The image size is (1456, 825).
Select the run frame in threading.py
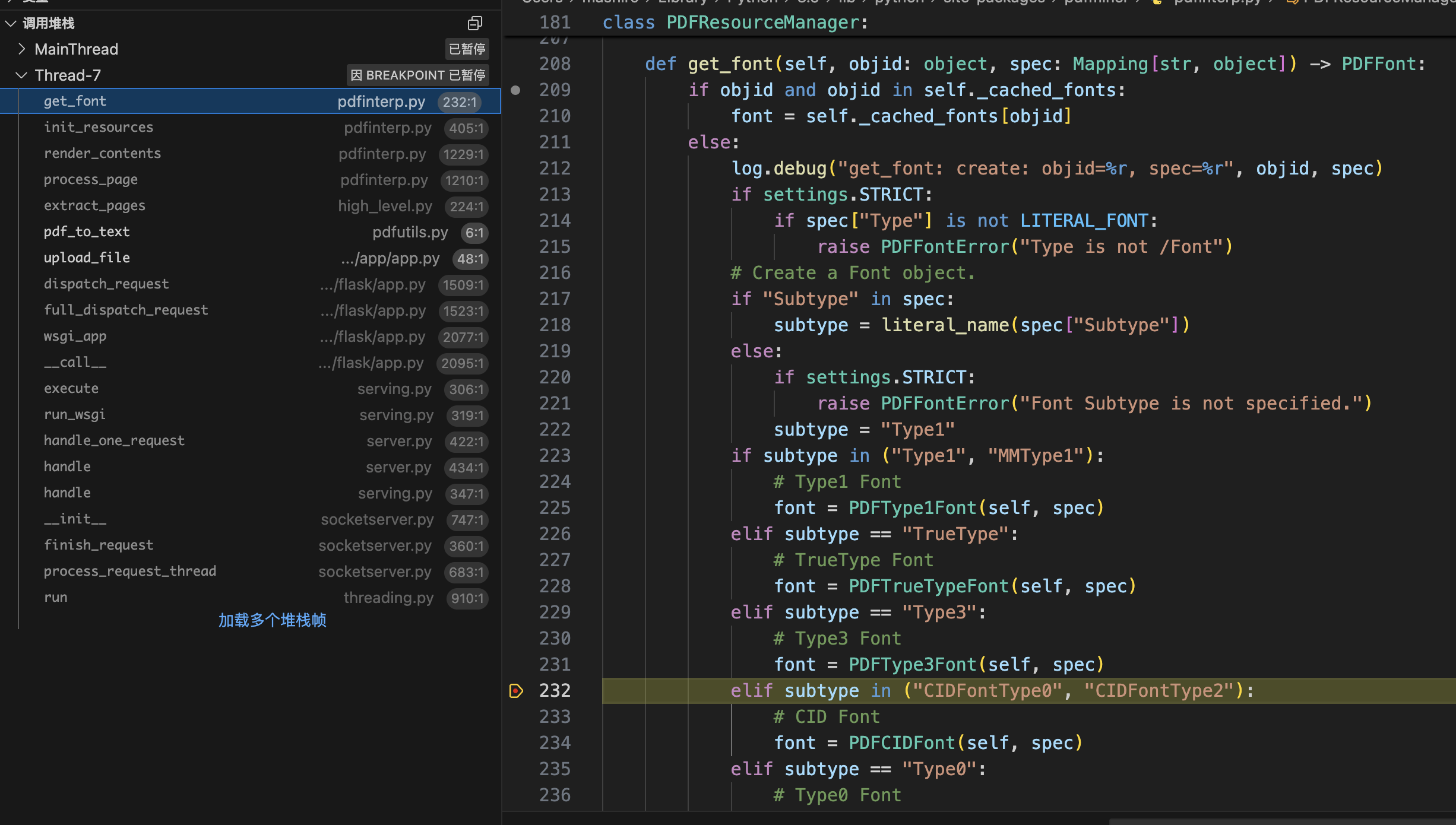click(x=250, y=597)
